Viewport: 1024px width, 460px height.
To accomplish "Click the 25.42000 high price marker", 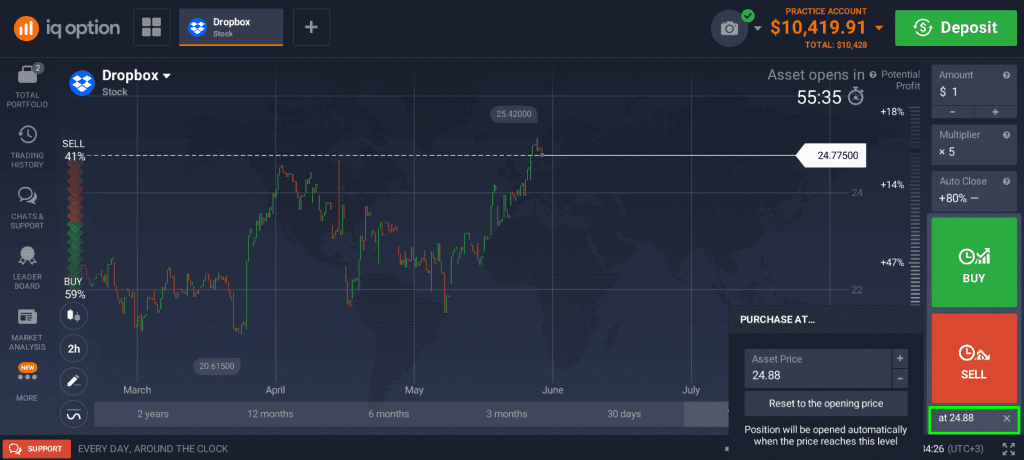I will pyautogui.click(x=514, y=114).
